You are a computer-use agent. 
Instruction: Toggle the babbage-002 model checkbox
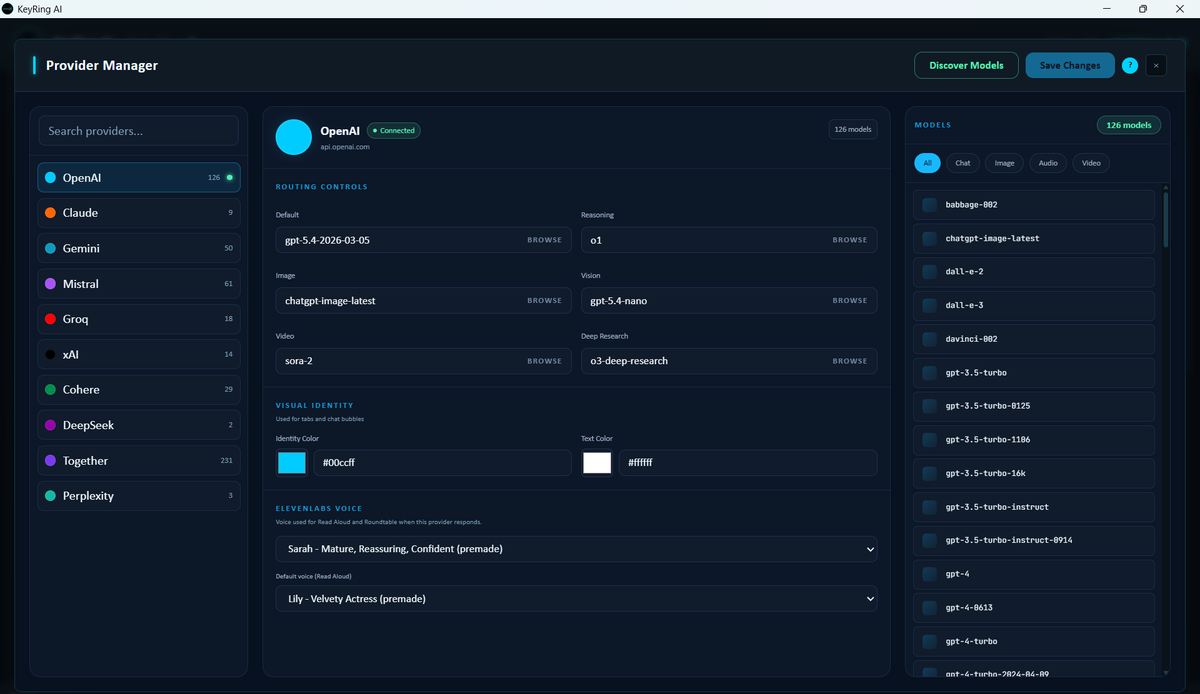[x=930, y=205]
